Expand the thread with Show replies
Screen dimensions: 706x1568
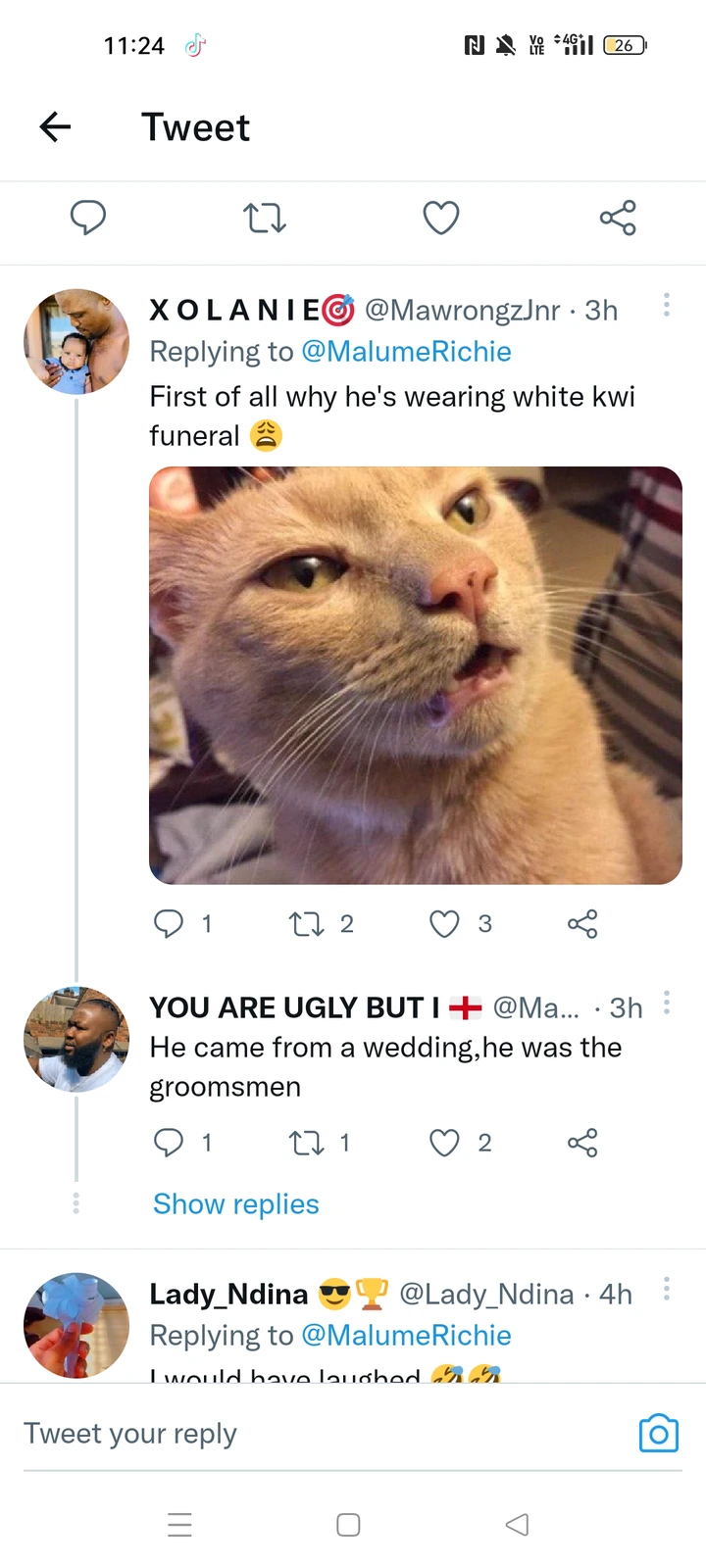236,1204
